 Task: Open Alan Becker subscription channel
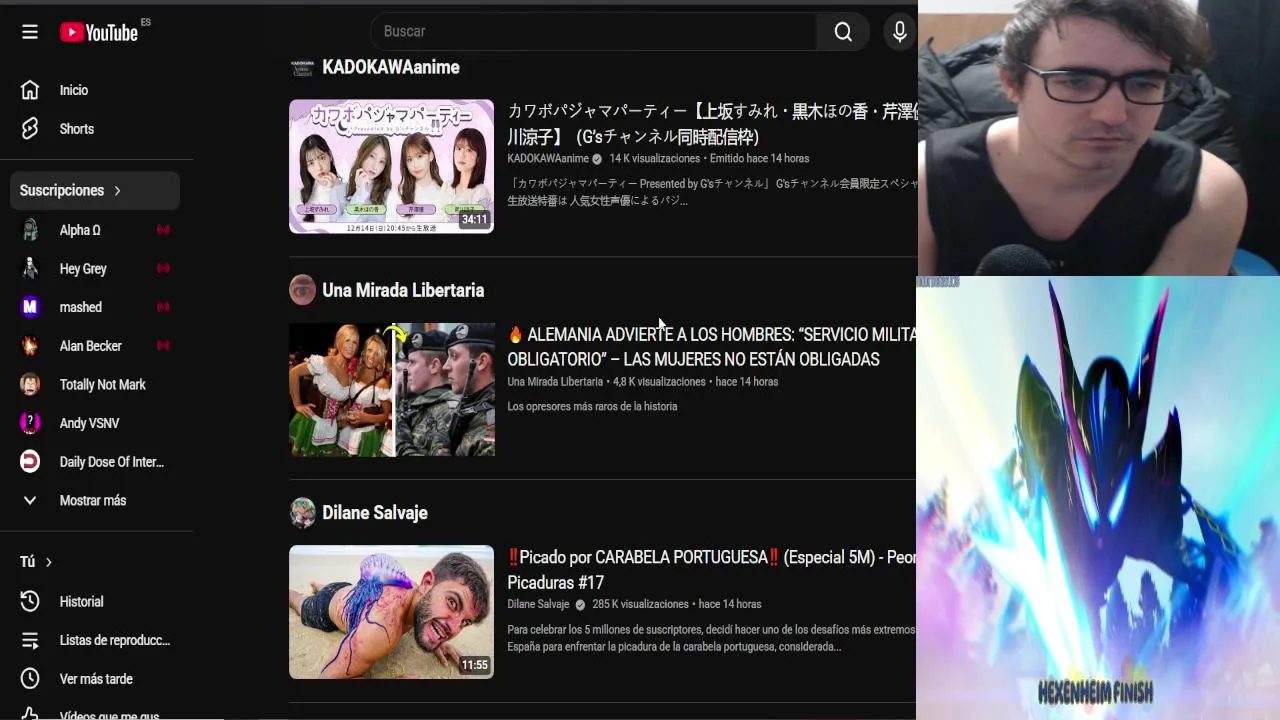point(95,346)
